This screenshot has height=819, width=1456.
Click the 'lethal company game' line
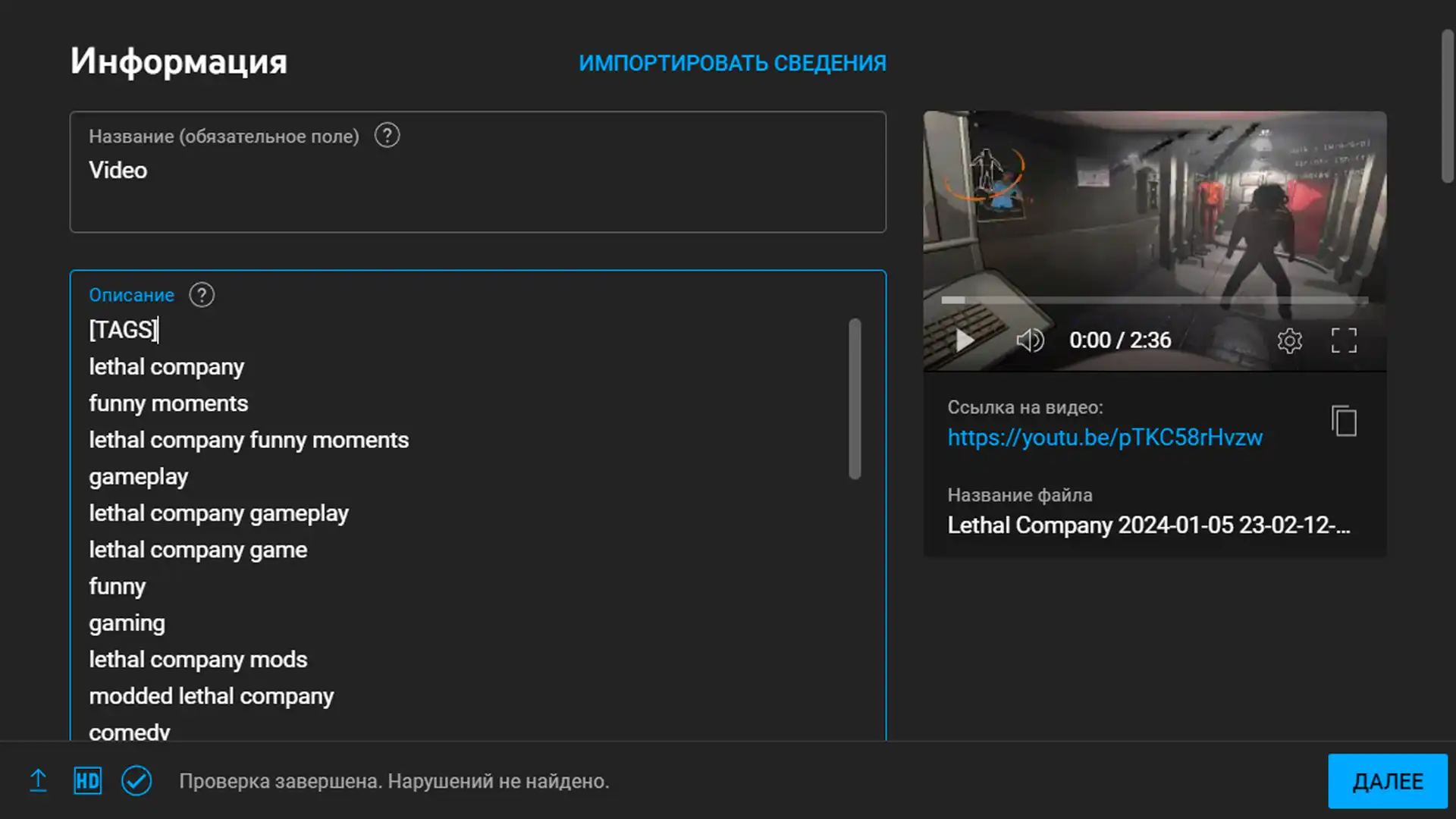(198, 550)
